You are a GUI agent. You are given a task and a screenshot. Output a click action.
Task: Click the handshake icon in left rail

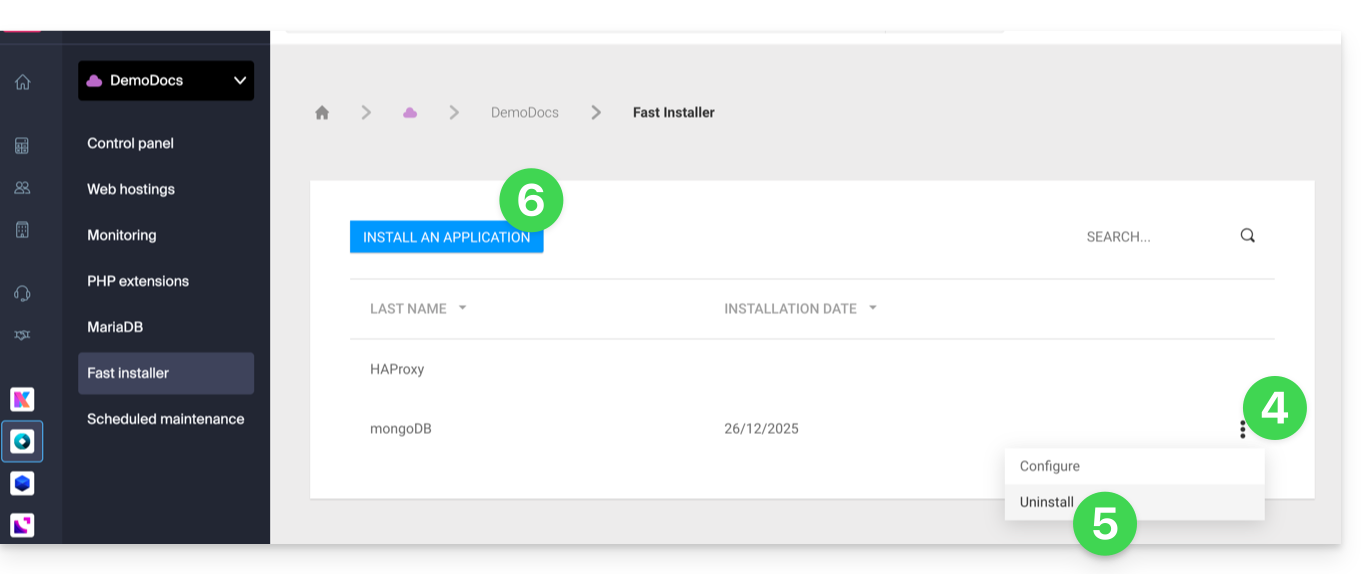coord(22,335)
